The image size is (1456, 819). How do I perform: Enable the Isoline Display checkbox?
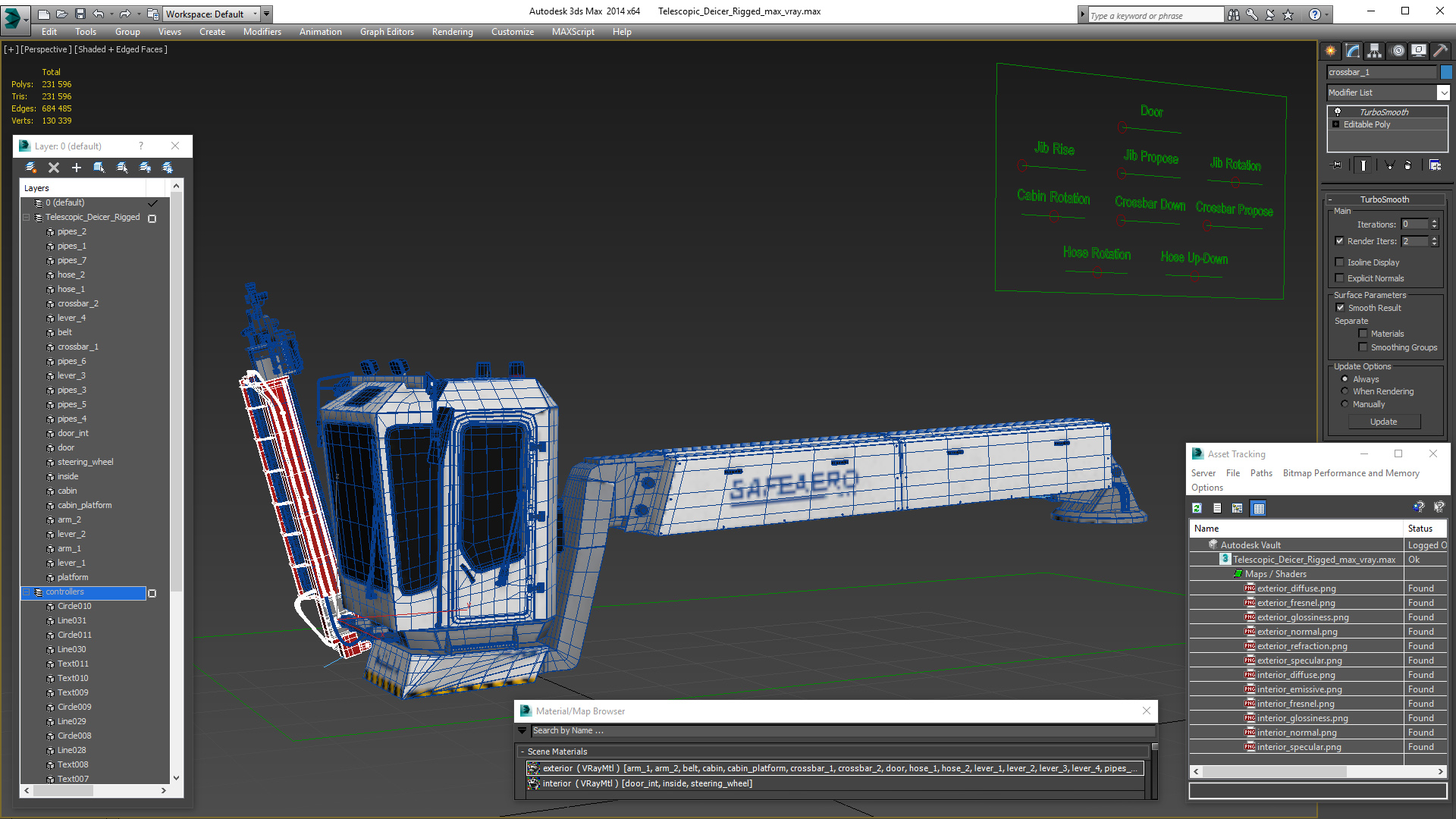coord(1340,262)
